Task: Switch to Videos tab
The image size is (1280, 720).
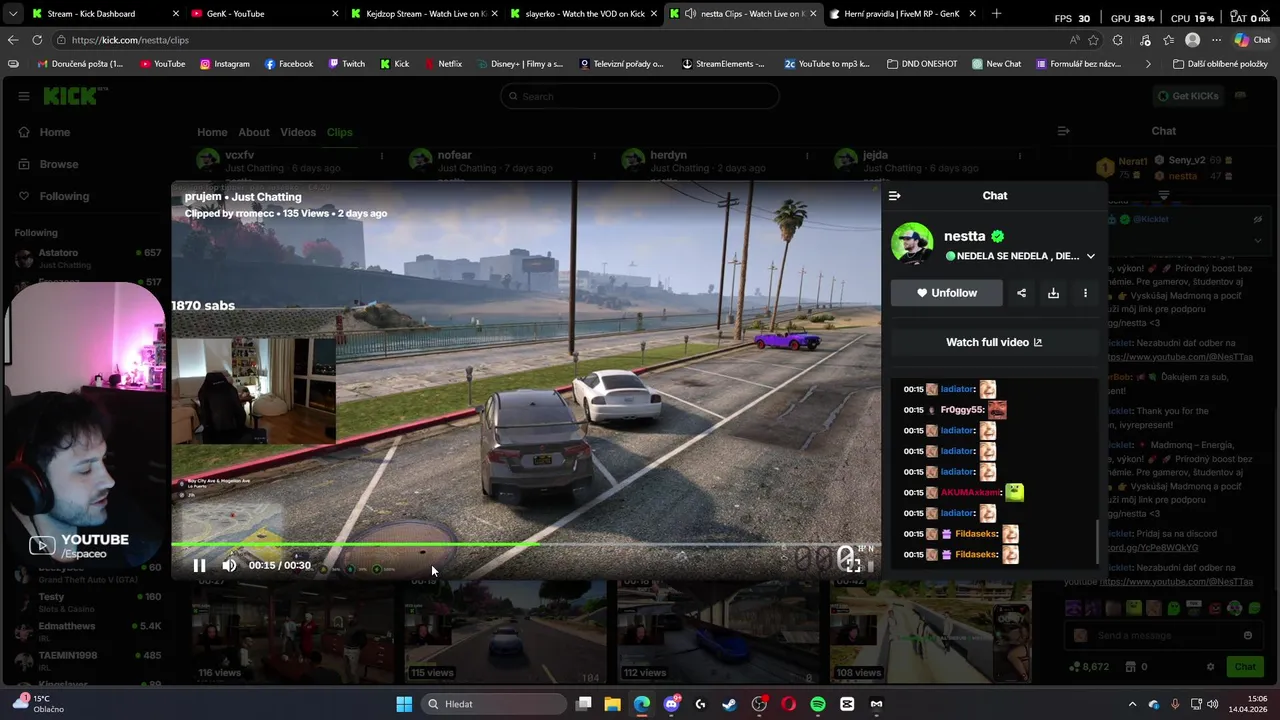Action: point(298,132)
